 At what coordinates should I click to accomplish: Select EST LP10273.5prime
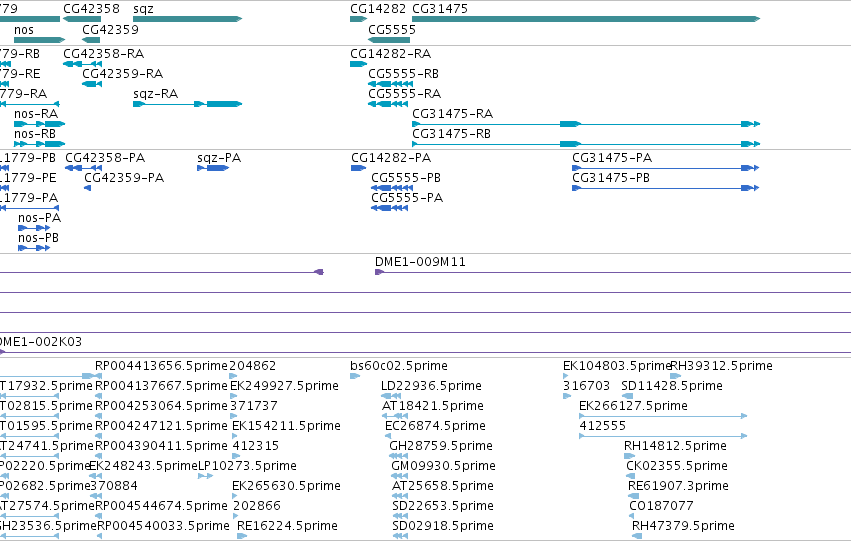tap(247, 466)
